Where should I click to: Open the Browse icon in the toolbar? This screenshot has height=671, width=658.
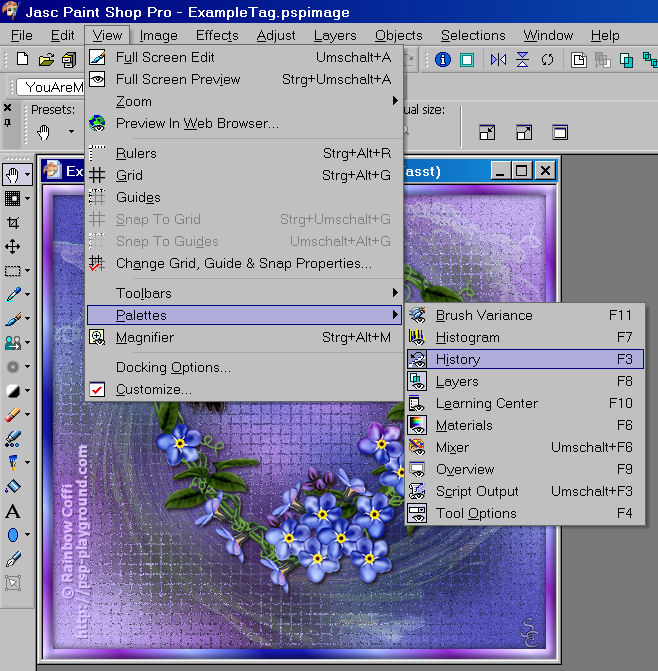click(69, 60)
